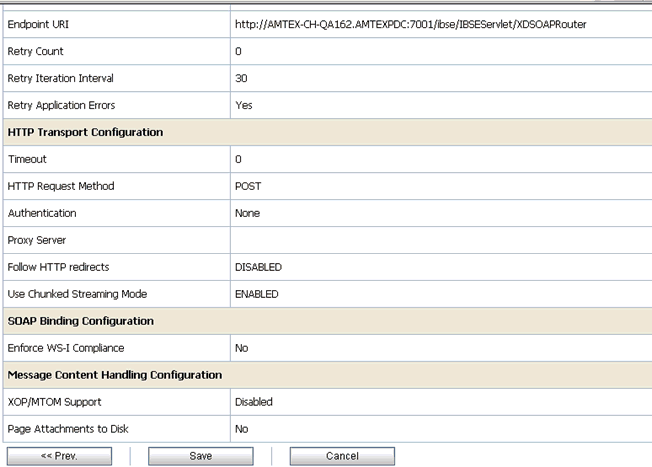Select the Enforce WS-I Compliance value No
This screenshot has height=467, width=652.
[242, 348]
